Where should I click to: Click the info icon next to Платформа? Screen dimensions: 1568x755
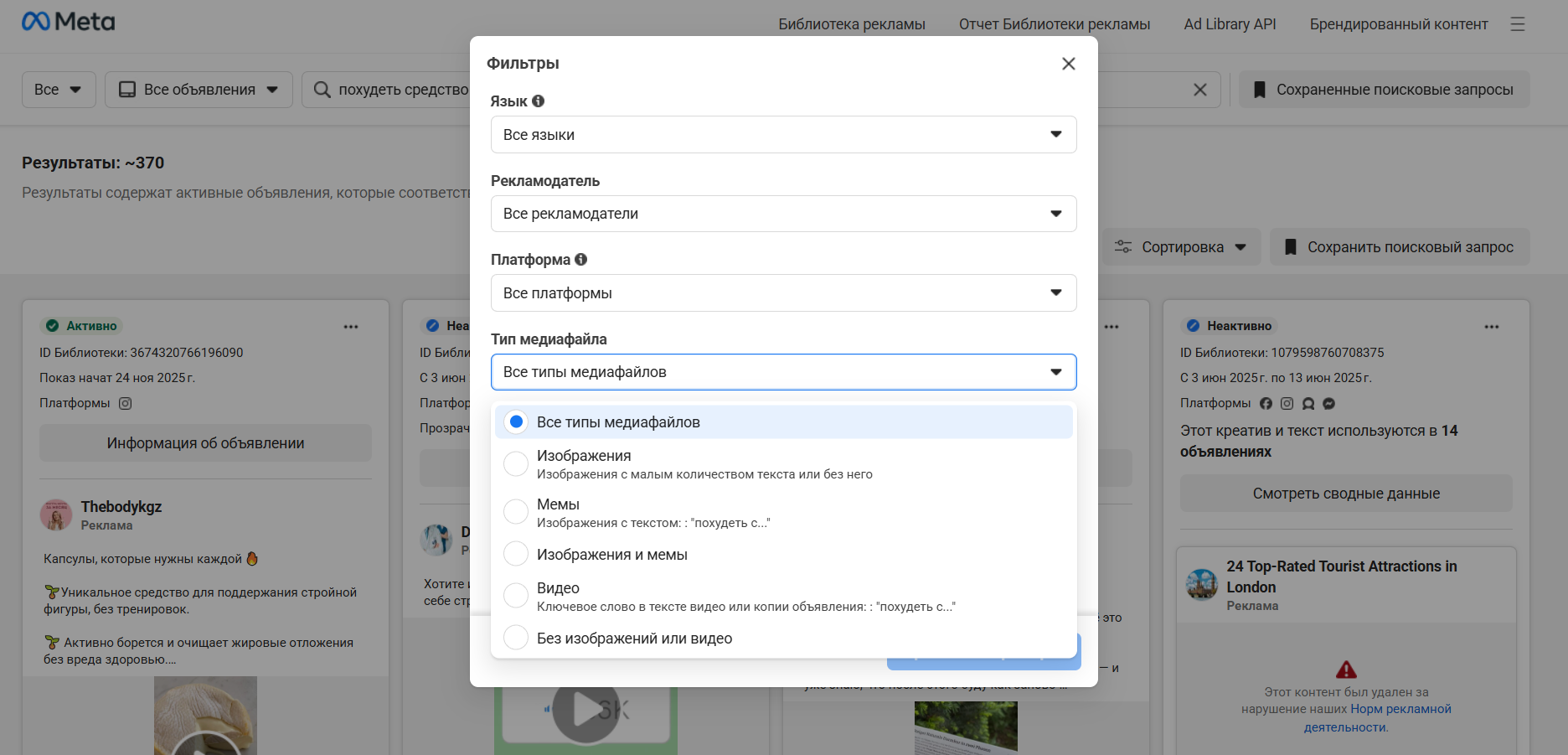[580, 260]
